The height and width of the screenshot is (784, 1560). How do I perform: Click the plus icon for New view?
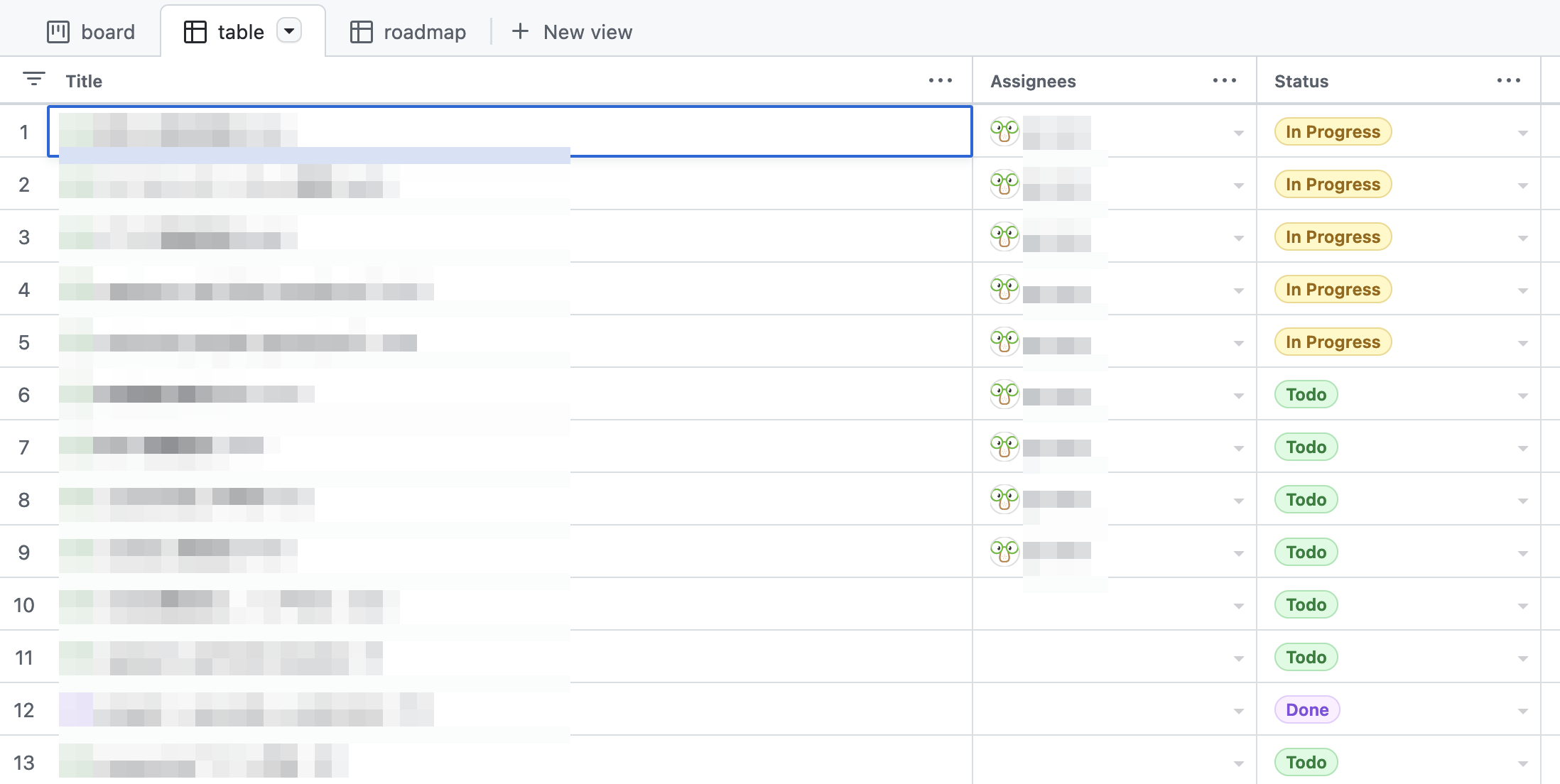tap(520, 32)
